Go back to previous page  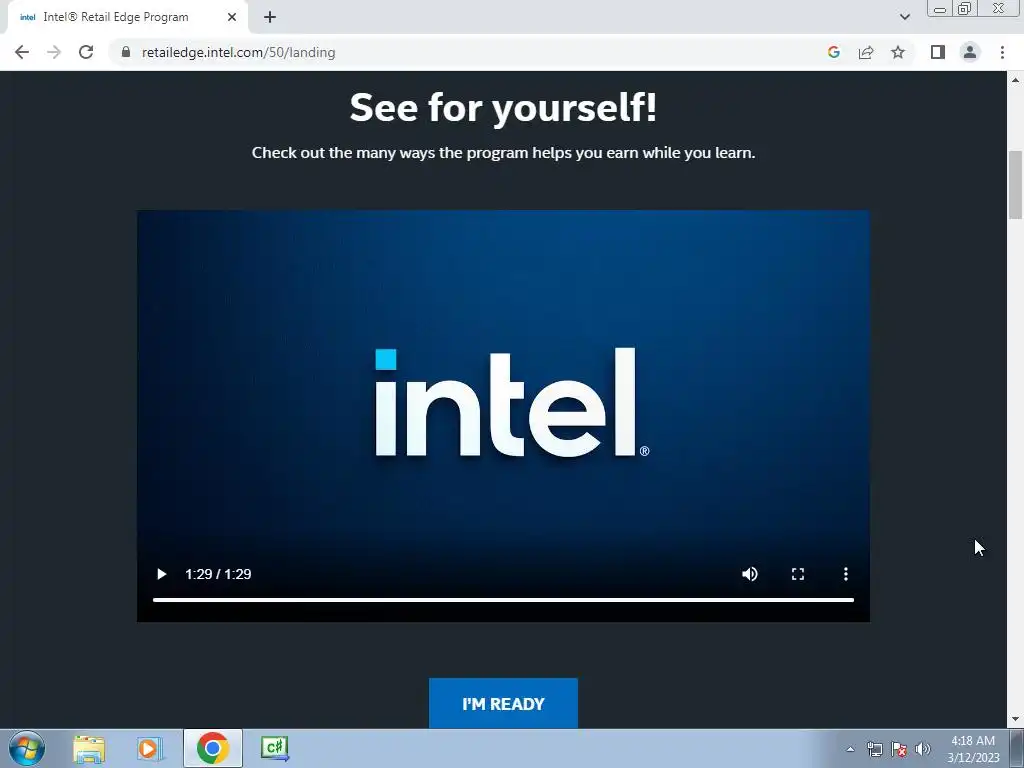click(x=22, y=52)
